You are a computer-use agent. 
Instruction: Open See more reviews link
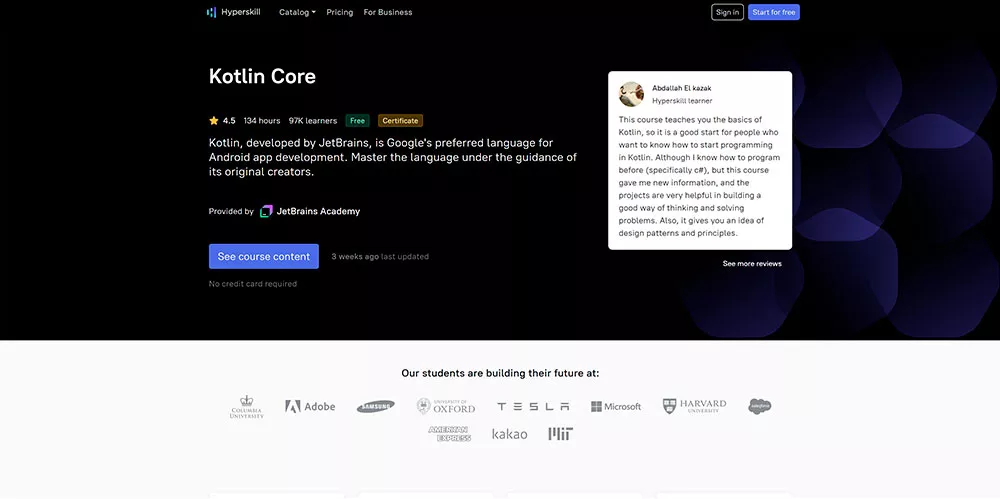point(752,264)
